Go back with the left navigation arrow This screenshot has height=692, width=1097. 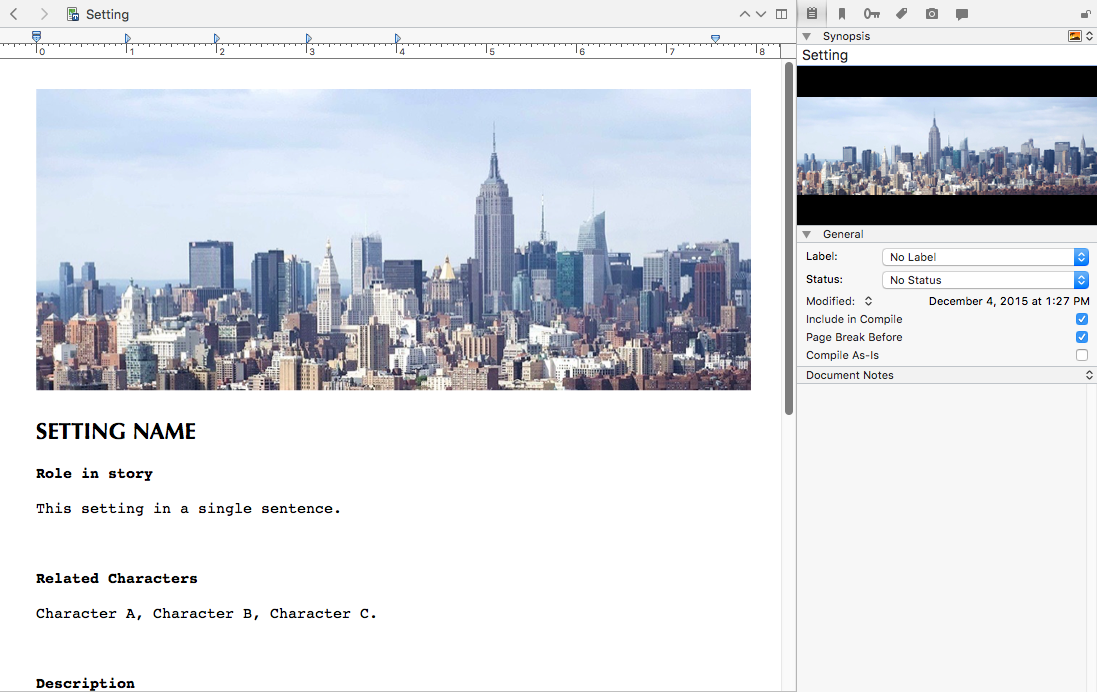14,14
